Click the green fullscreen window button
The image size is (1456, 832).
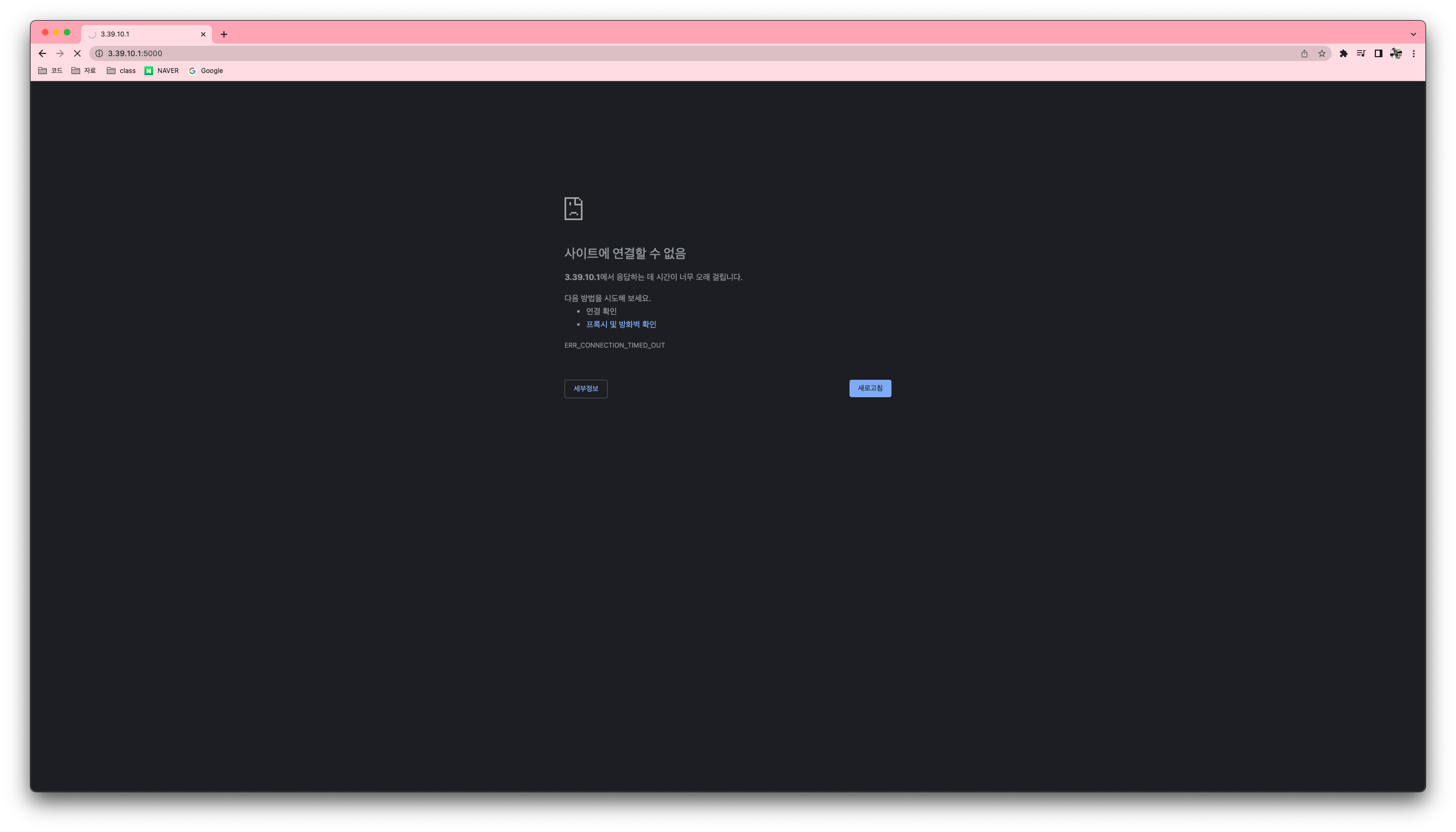67,33
